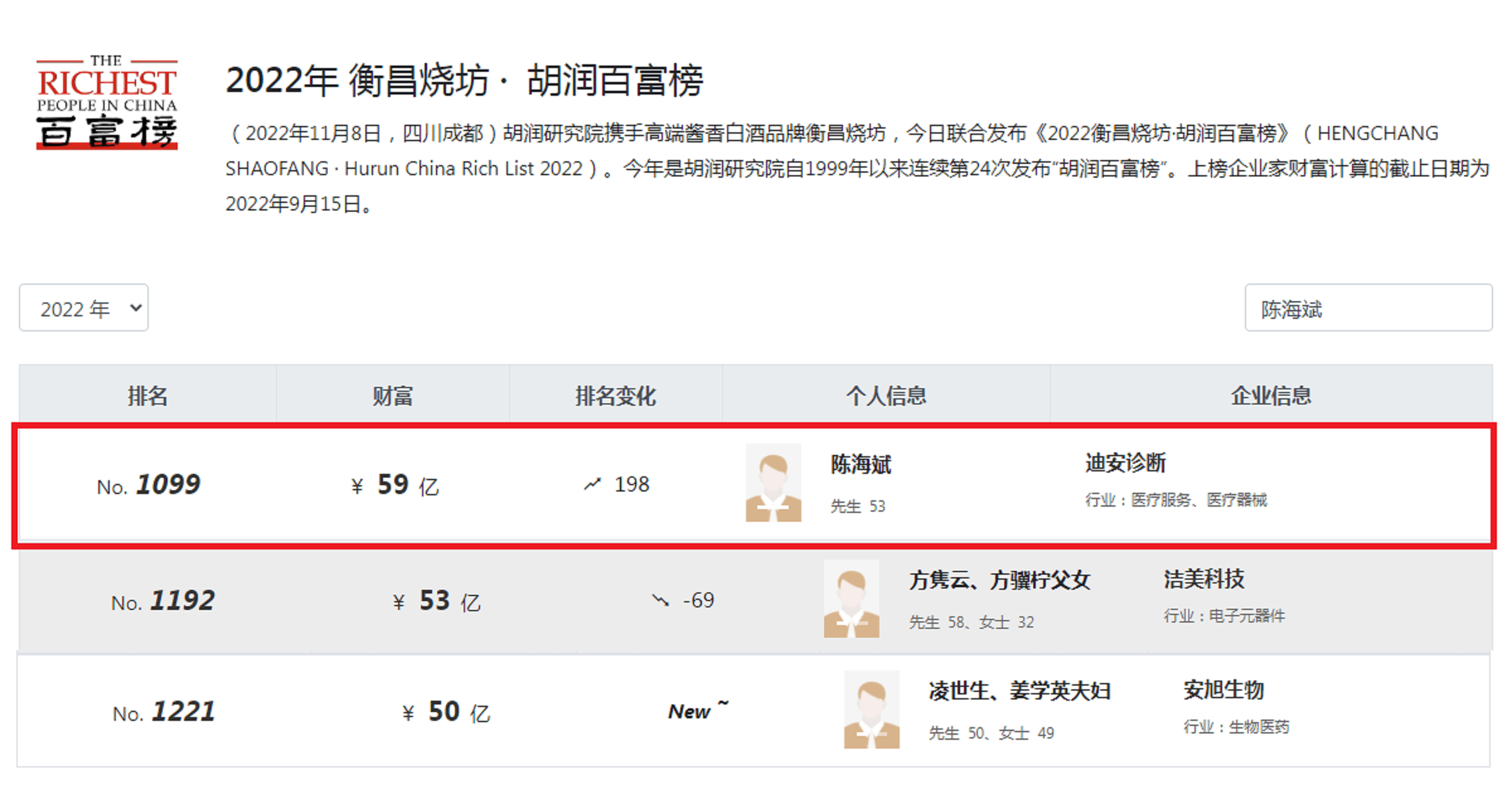Click the avatar icon of 陈海斌
This screenshot has height=799, width=1512.
coord(774,483)
